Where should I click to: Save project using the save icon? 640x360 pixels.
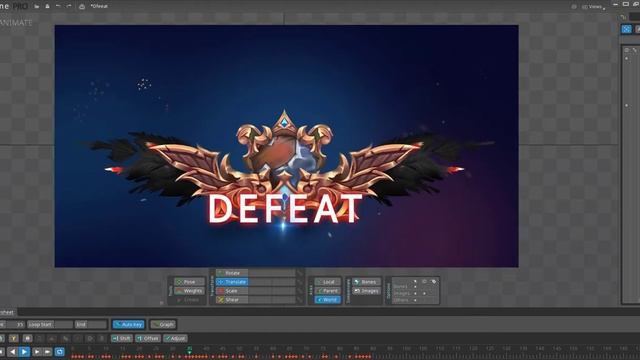[47, 6]
